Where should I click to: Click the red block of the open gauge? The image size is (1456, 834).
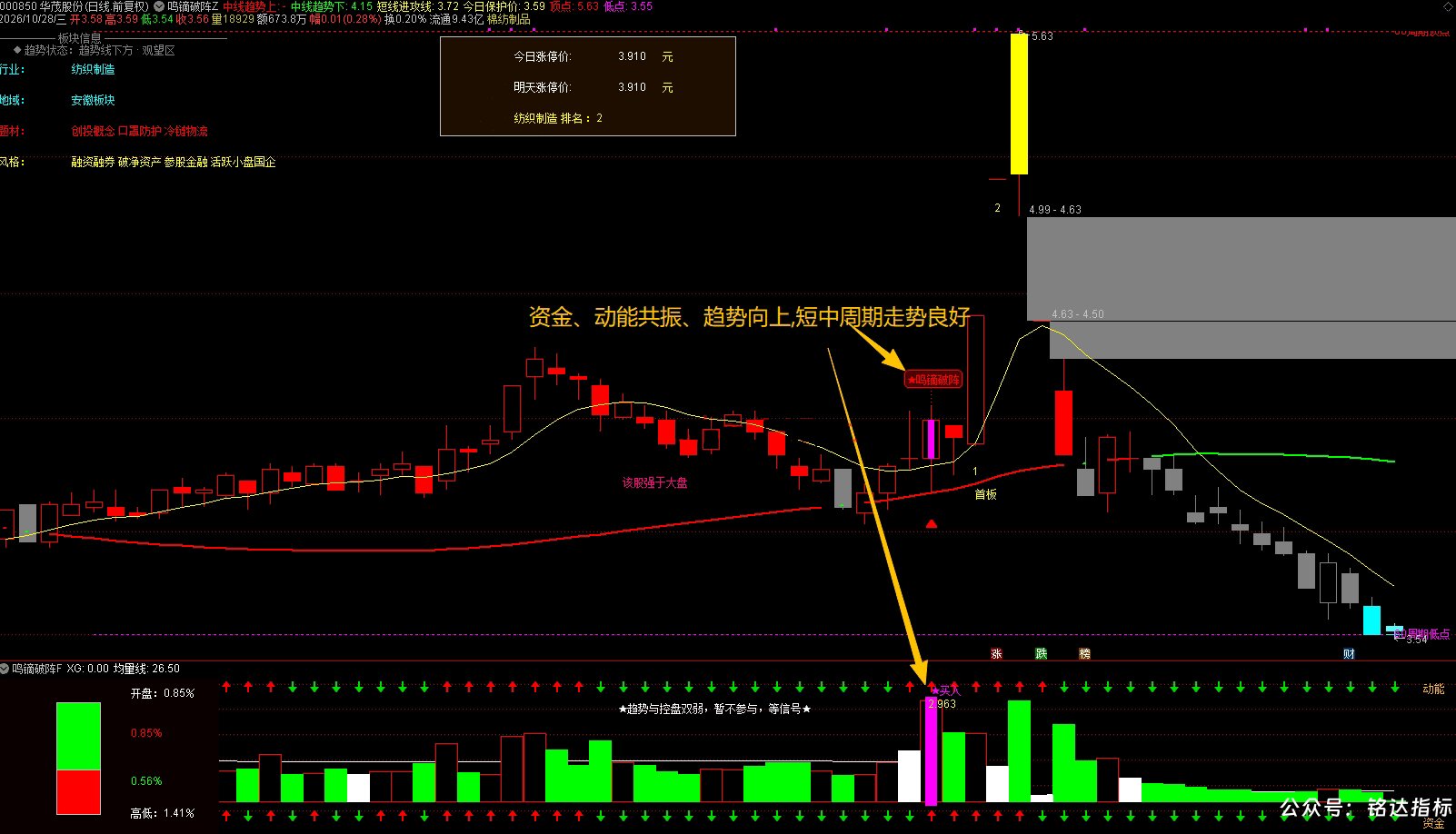[x=78, y=792]
